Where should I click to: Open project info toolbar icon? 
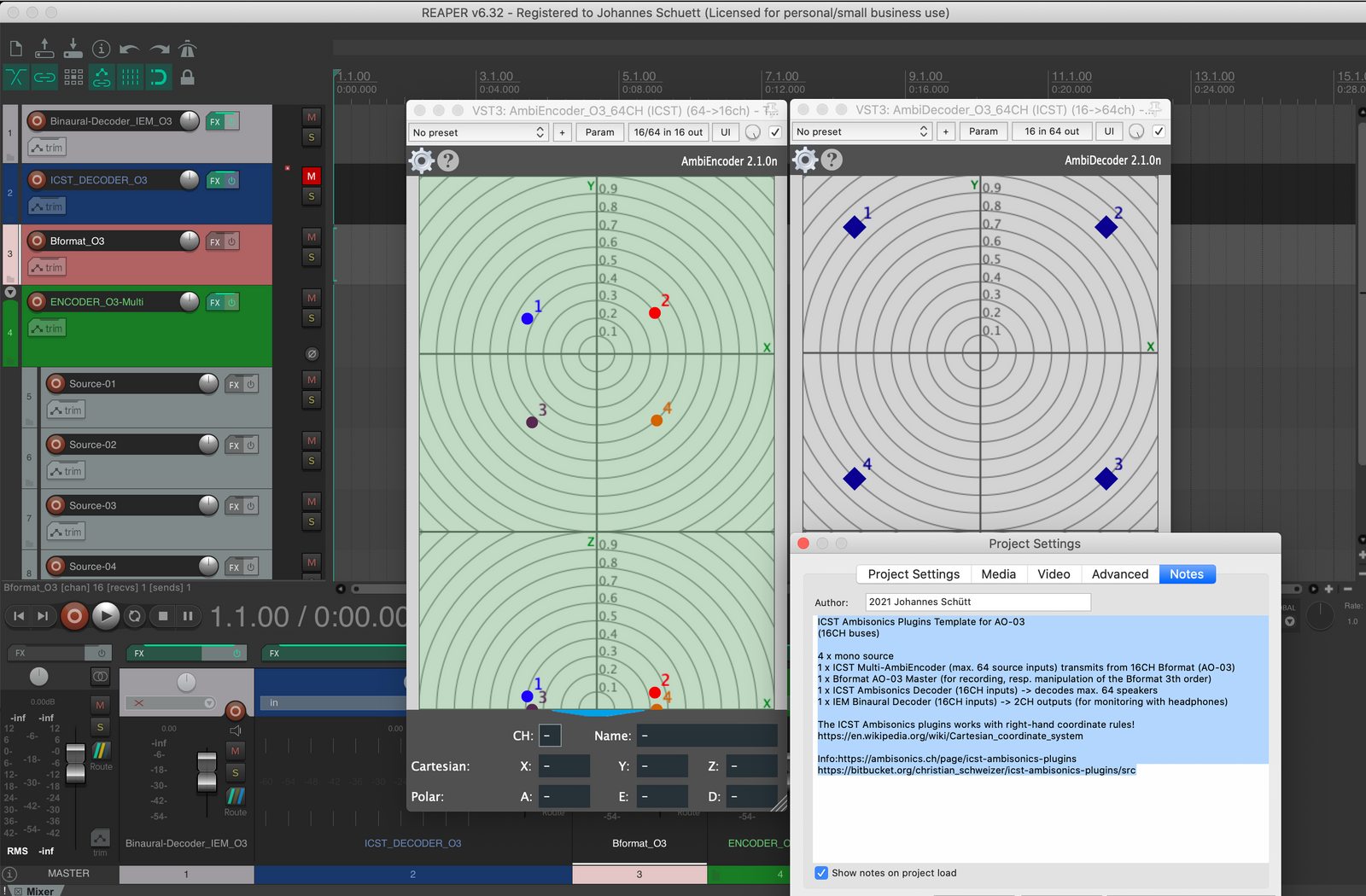tap(101, 49)
